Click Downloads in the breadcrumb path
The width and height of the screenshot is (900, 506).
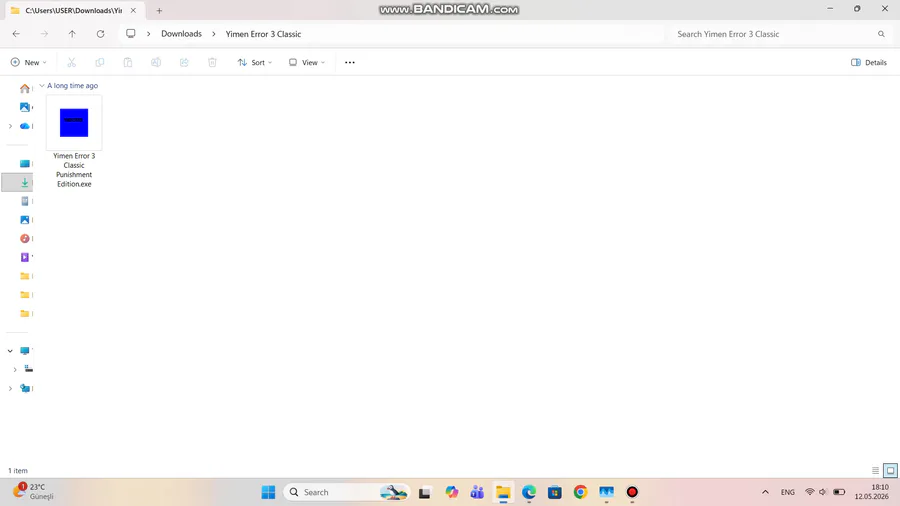click(x=181, y=34)
